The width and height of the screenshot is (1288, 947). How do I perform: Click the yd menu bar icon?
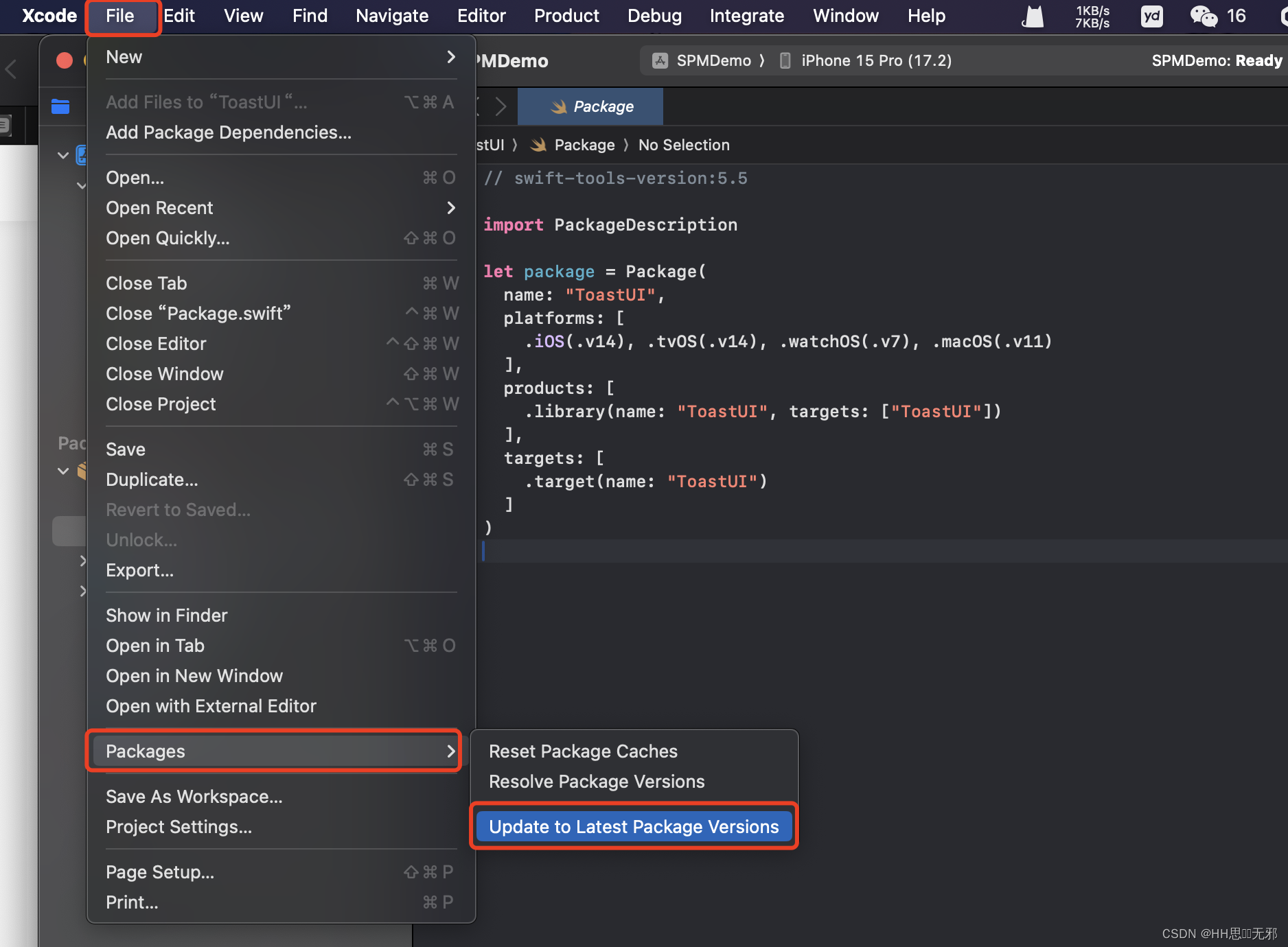coord(1151,16)
